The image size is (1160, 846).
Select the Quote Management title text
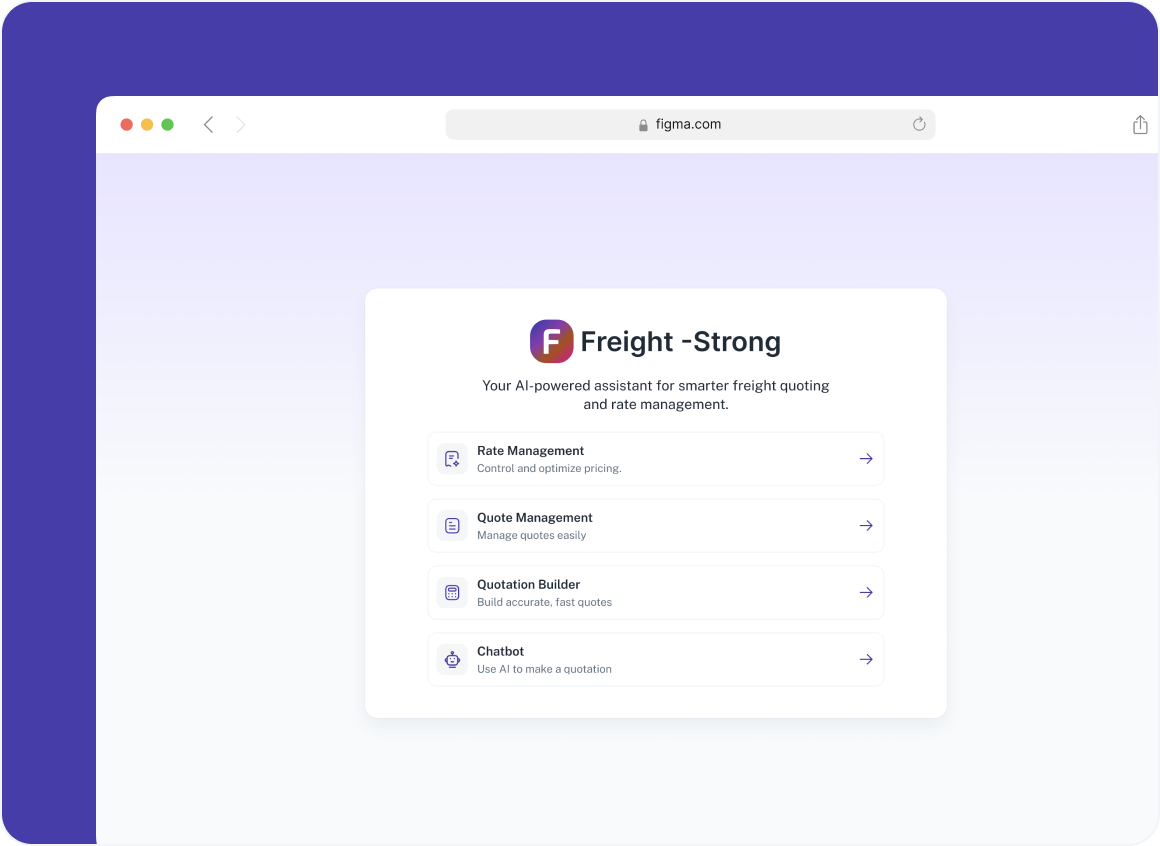click(x=534, y=518)
